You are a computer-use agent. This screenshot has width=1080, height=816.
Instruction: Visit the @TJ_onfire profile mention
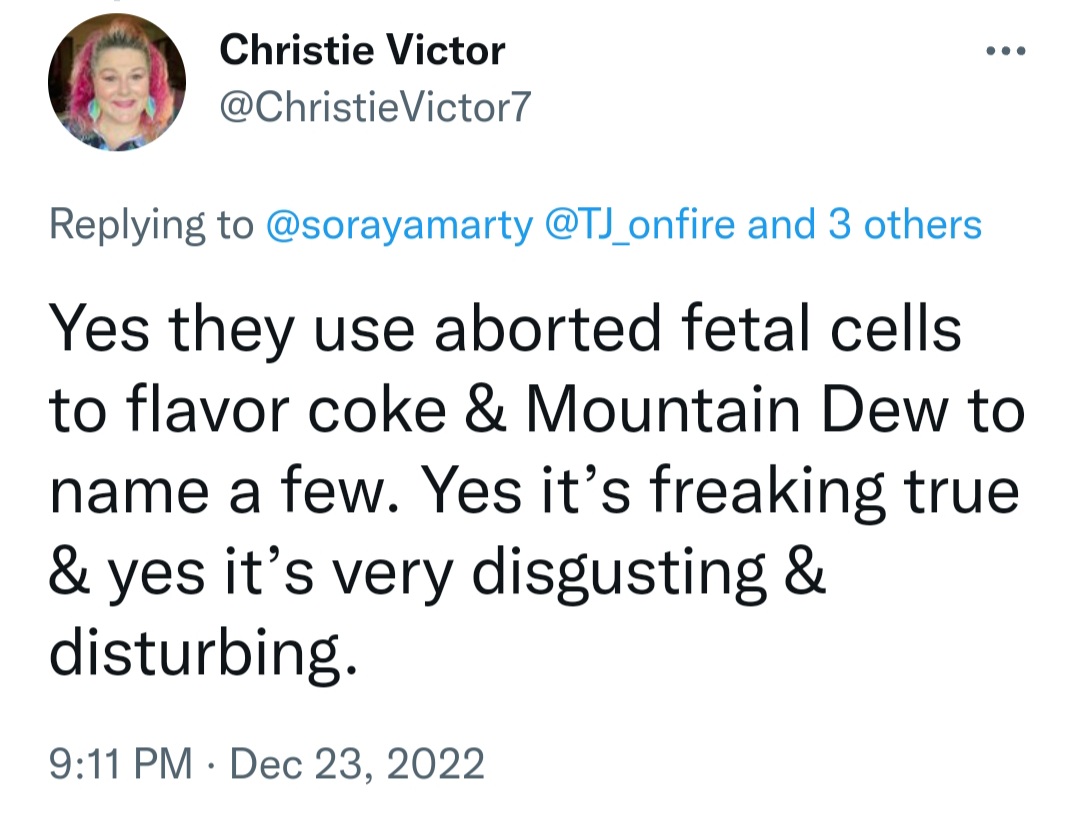click(x=642, y=225)
